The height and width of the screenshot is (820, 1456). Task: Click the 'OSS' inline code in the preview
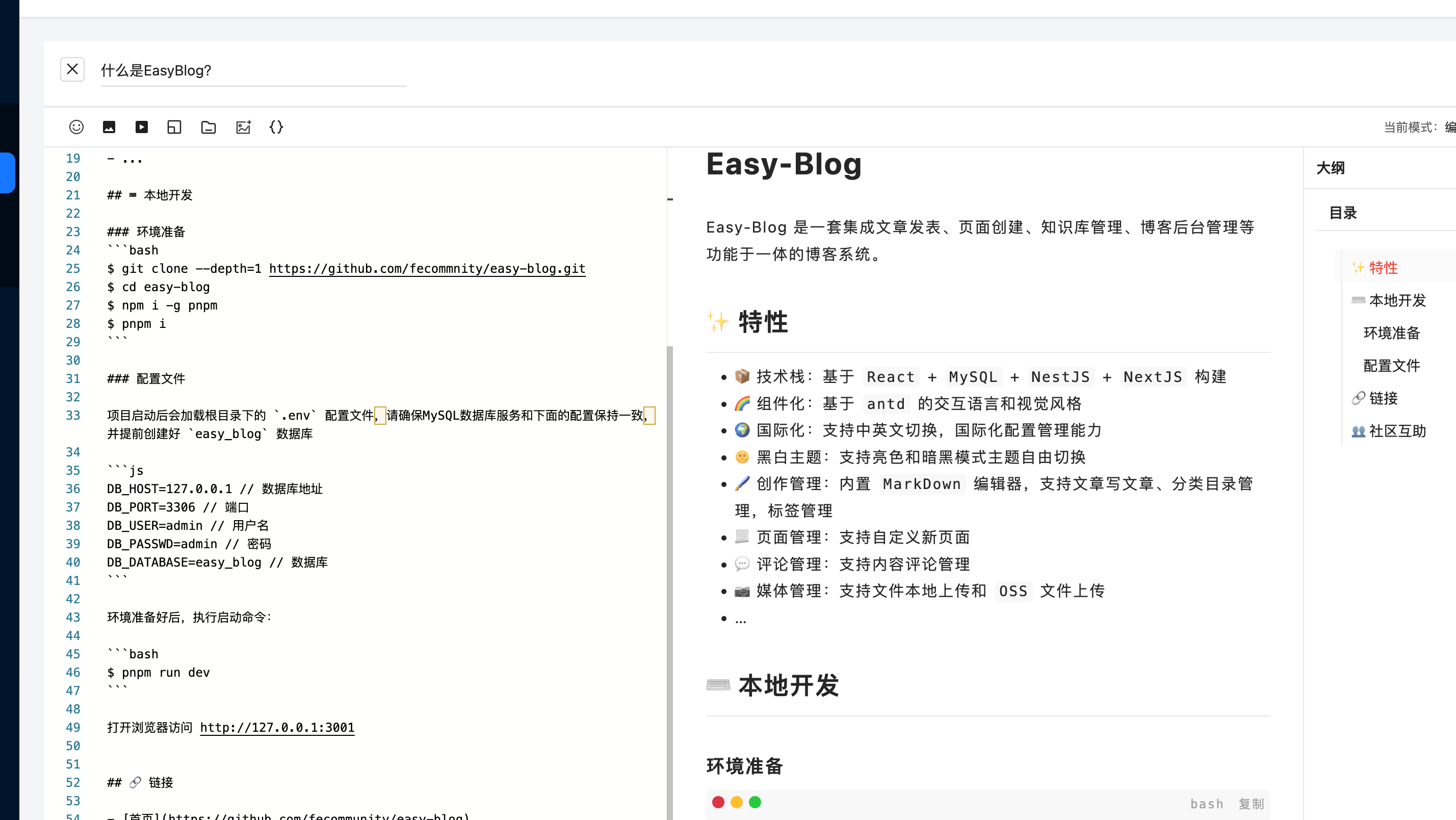click(1013, 591)
